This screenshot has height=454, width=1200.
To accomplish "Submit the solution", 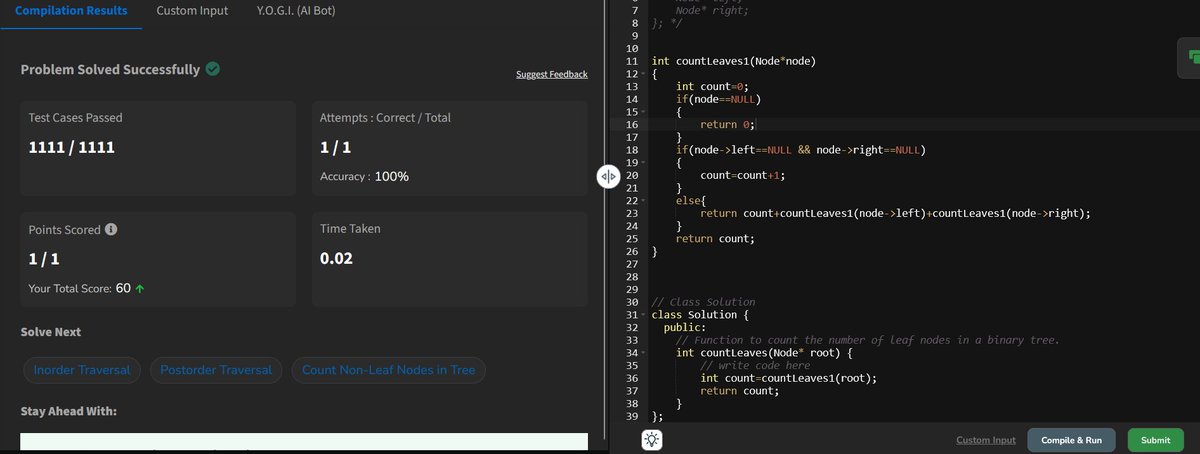I will coord(1155,440).
